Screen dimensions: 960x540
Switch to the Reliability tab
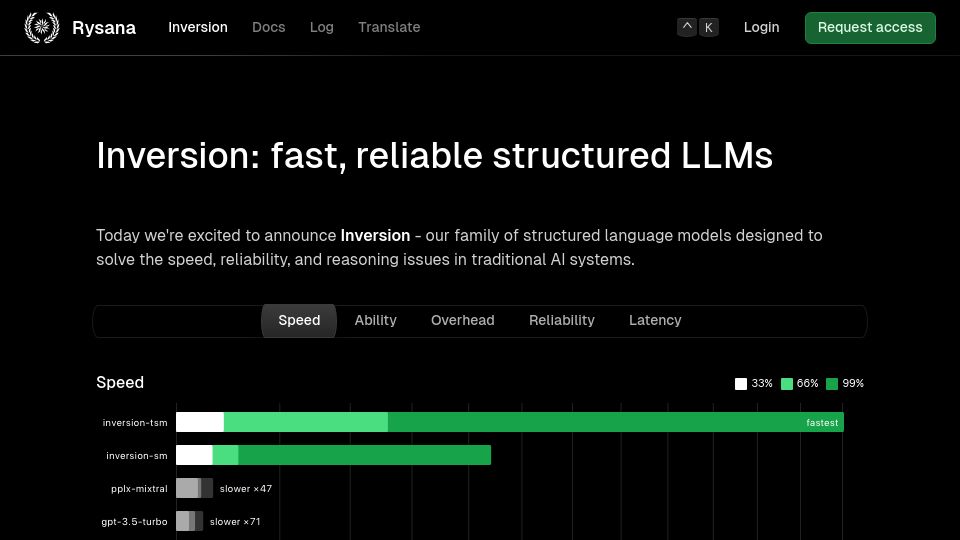pyautogui.click(x=561, y=320)
